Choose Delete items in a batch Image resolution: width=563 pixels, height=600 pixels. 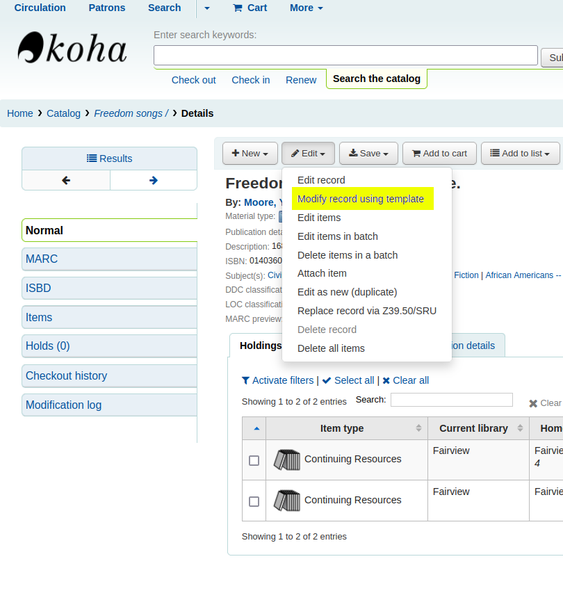[x=348, y=255]
